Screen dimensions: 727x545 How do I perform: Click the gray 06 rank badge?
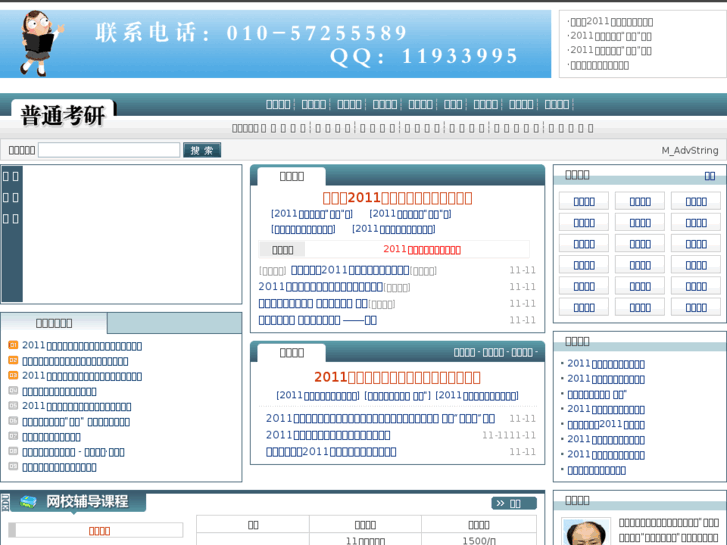[x=13, y=421]
